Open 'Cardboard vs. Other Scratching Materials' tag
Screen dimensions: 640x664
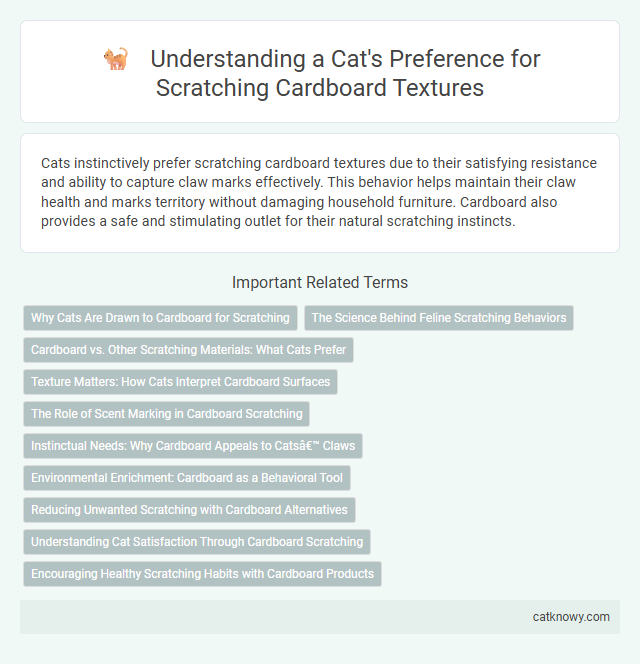tap(188, 350)
